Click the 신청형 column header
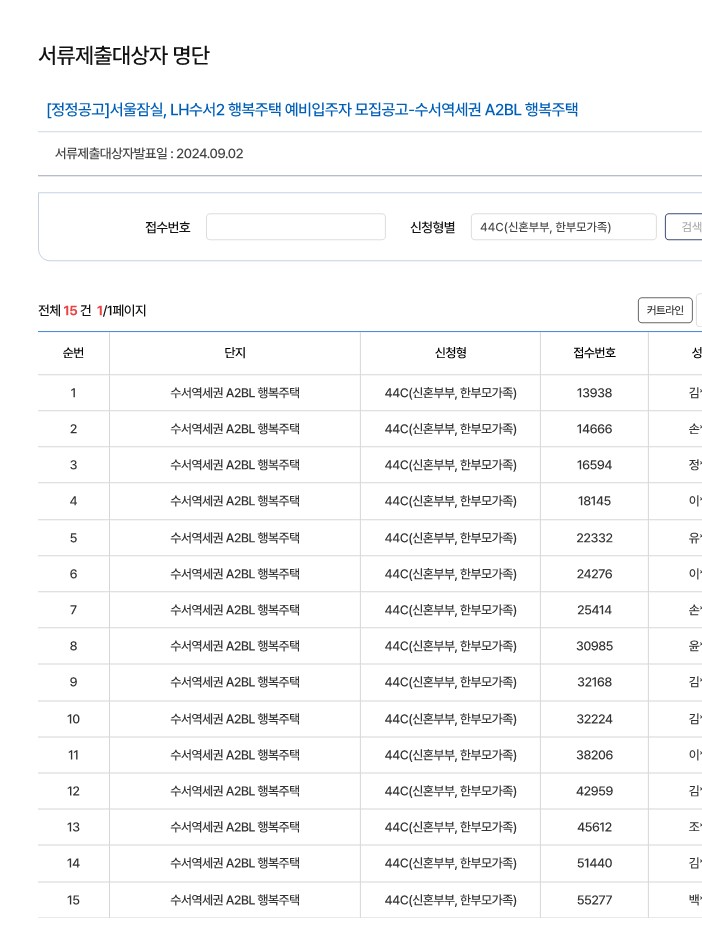This screenshot has height=930, width=702. tap(451, 353)
